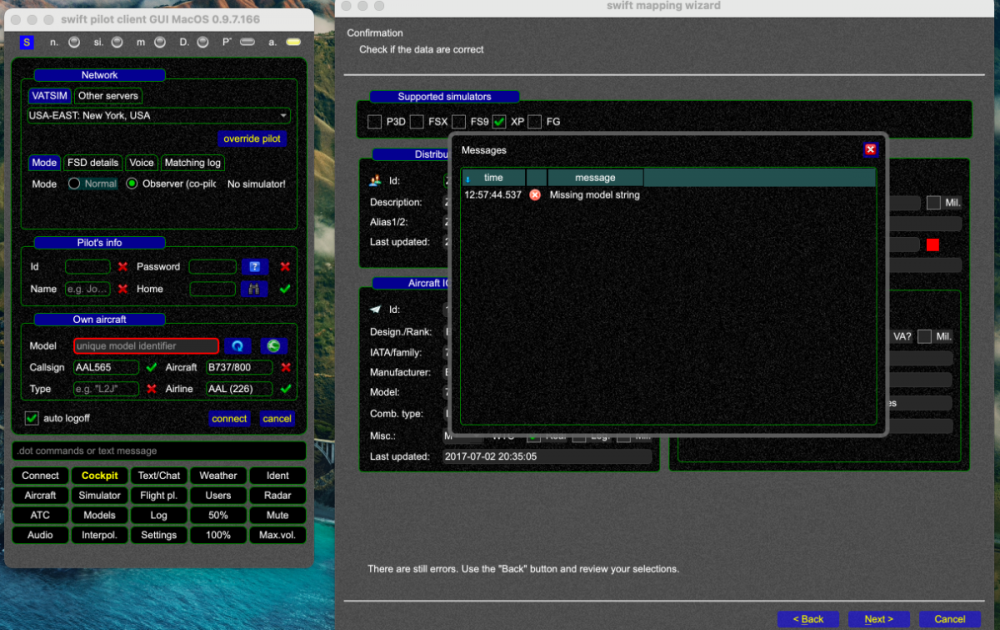The image size is (1000, 630).
Task: Open the server selection dropdown showing New York
Action: [158, 115]
